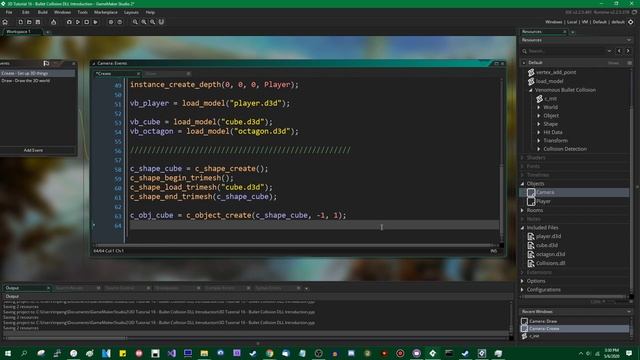
Task: Expand the Collision Detection folder
Action: [539, 149]
